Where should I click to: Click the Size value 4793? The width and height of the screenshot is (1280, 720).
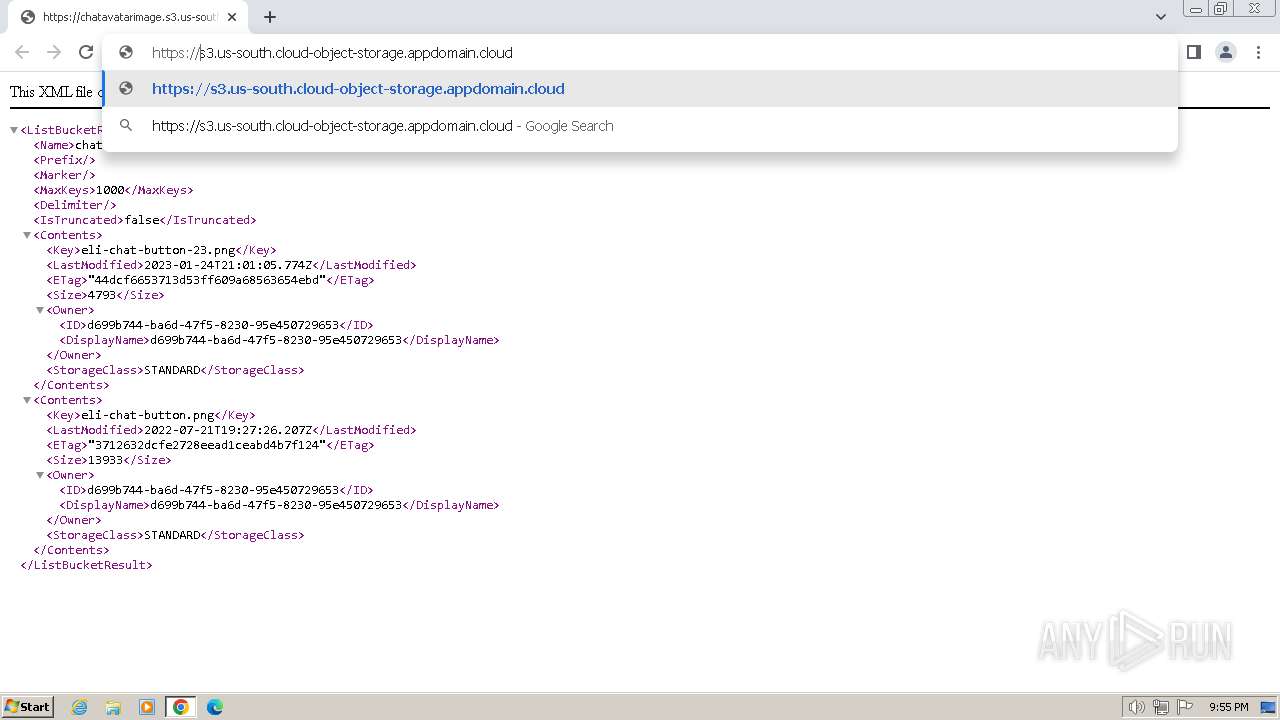pyautogui.click(x=103, y=295)
